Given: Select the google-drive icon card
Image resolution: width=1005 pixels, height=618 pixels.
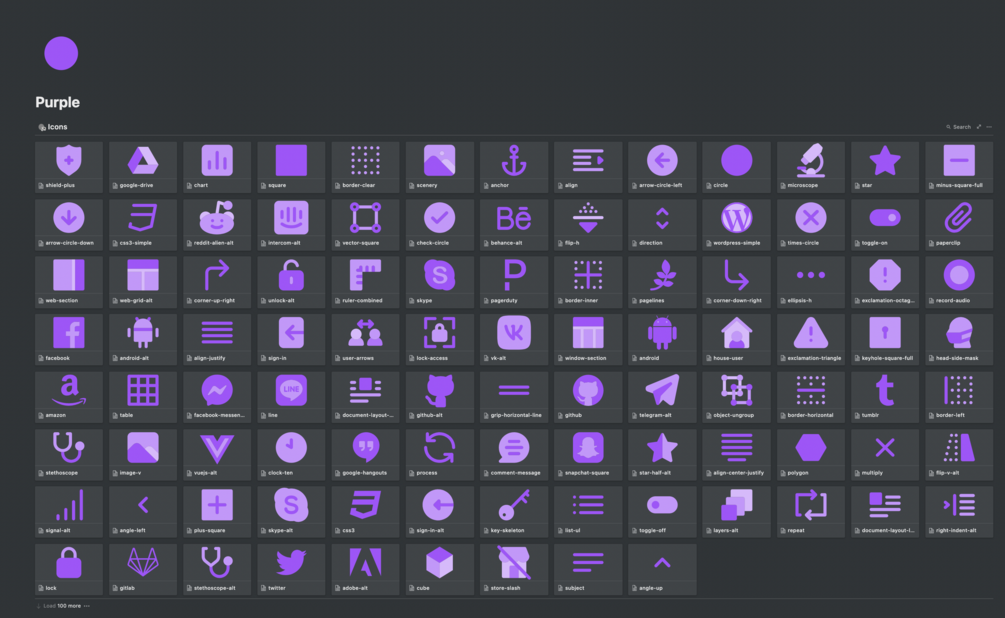Looking at the screenshot, I should [x=143, y=167].
